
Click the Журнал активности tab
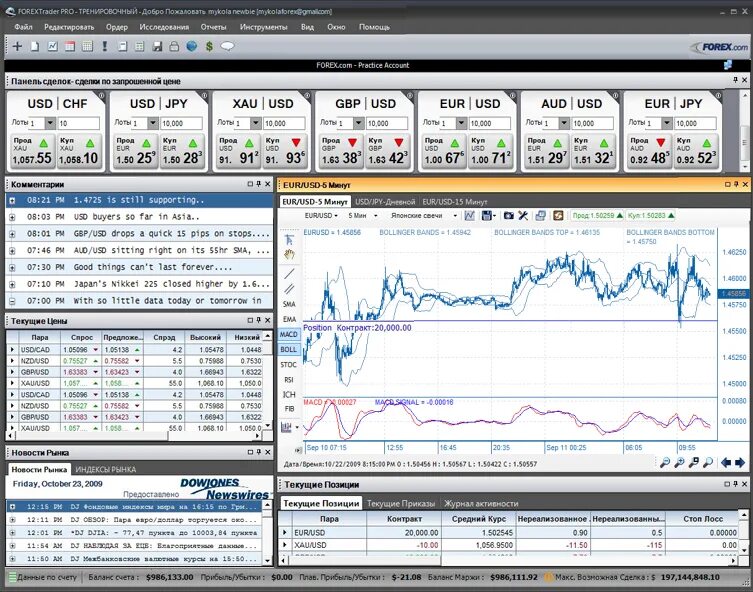[481, 504]
